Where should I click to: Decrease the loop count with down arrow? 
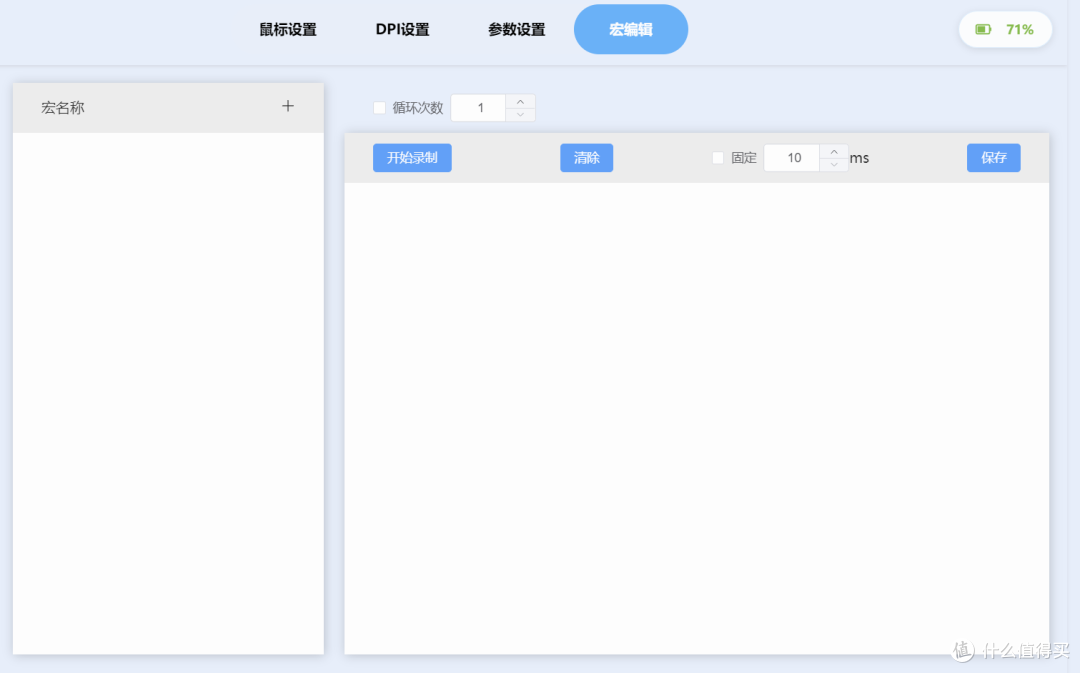tap(521, 114)
